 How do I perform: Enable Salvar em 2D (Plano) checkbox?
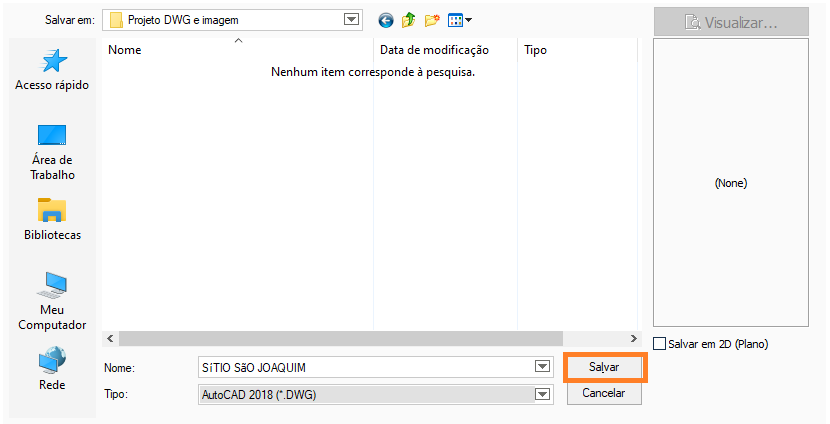tap(660, 344)
